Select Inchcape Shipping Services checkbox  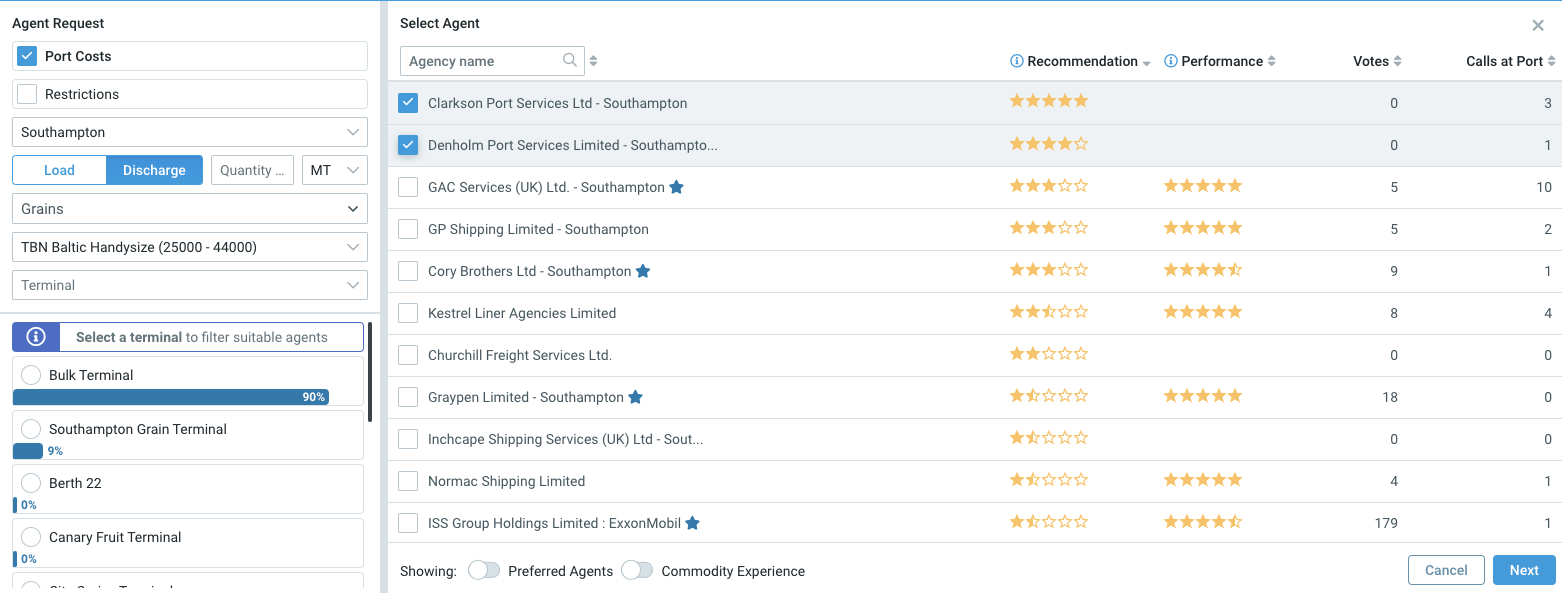point(407,439)
